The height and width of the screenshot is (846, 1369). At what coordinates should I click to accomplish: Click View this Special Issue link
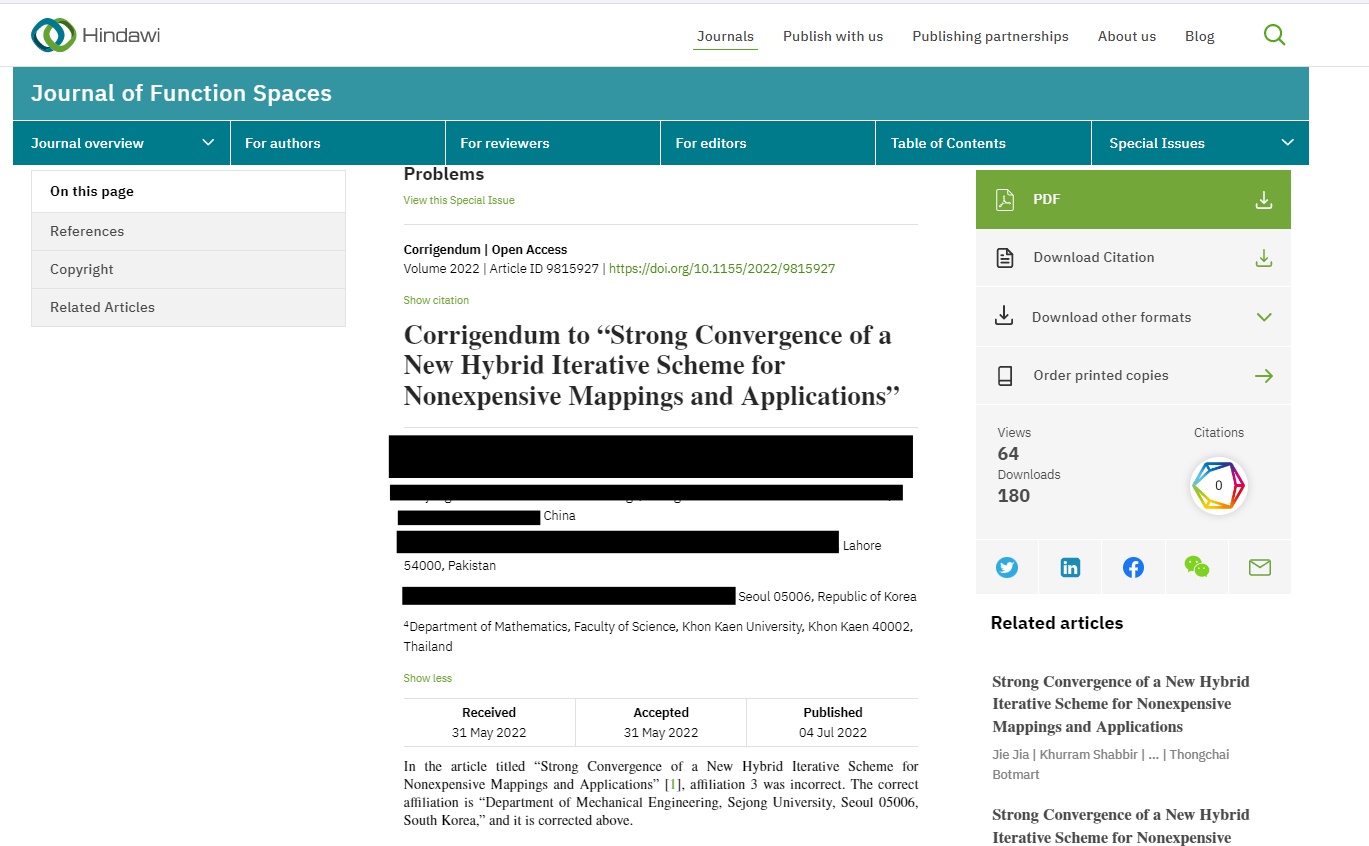[459, 200]
